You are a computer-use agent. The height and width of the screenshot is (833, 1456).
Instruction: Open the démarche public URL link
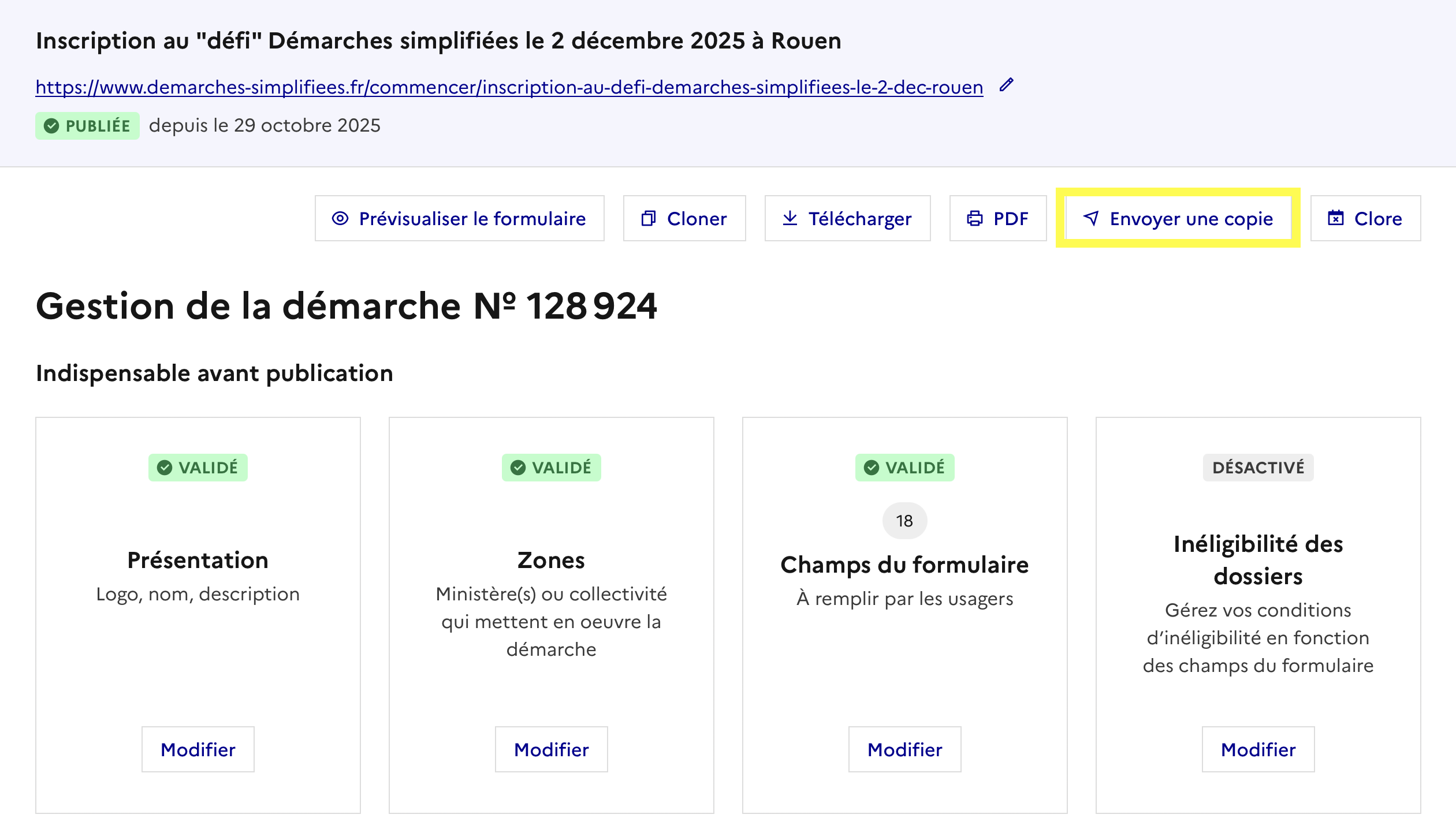click(509, 87)
